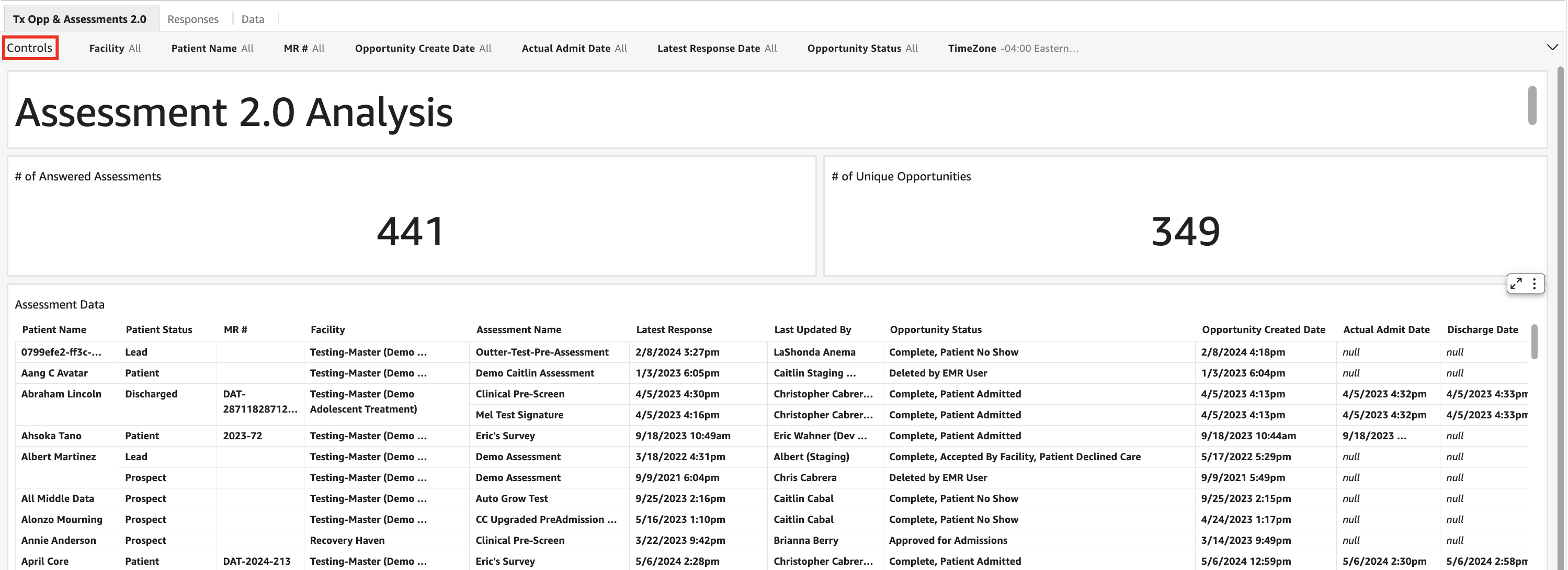Screen dimensions: 1568x570
Task: Maximize the Assessment Data table visual
Action: (x=1516, y=283)
